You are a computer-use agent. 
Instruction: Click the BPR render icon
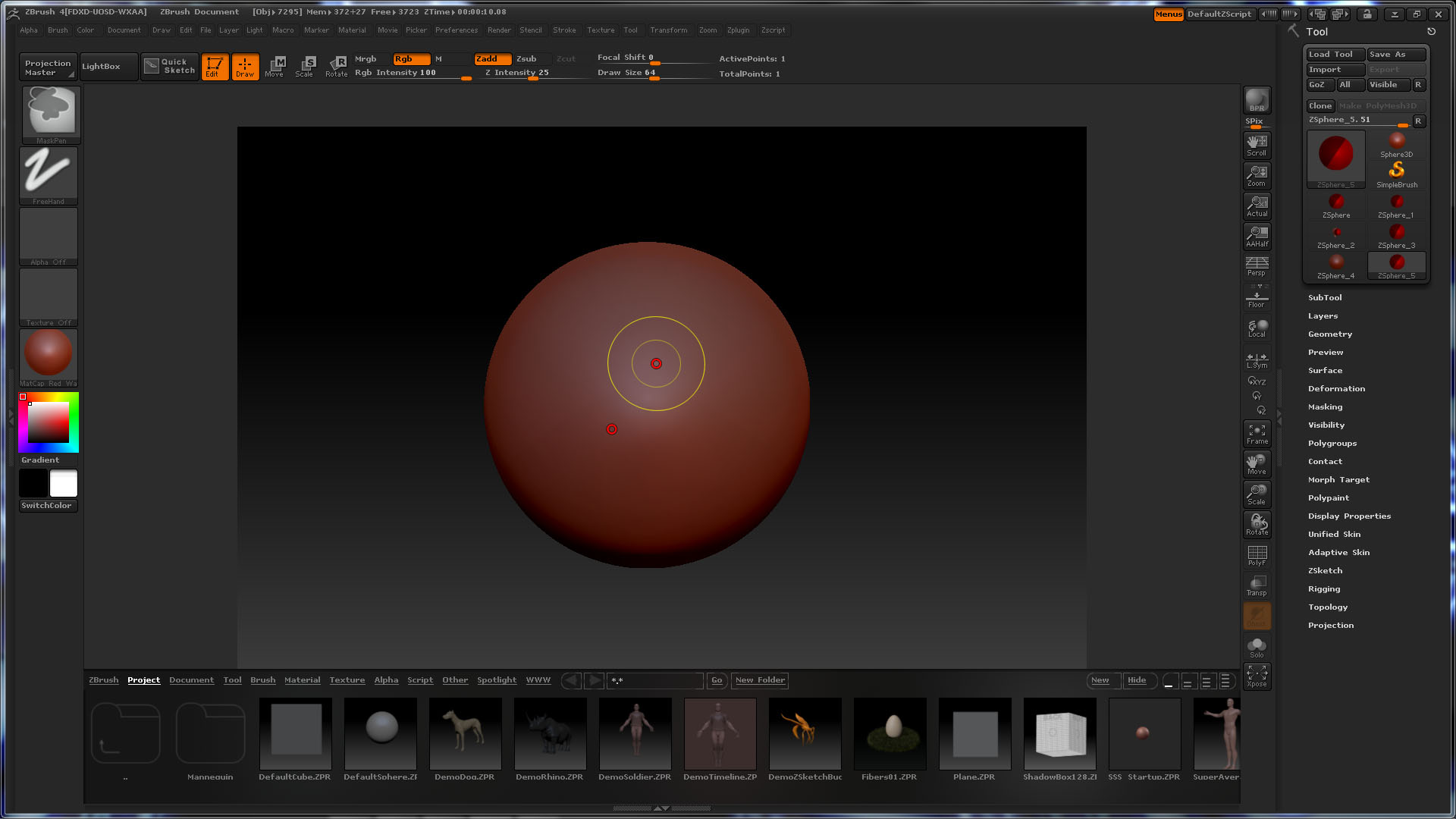pos(1257,99)
